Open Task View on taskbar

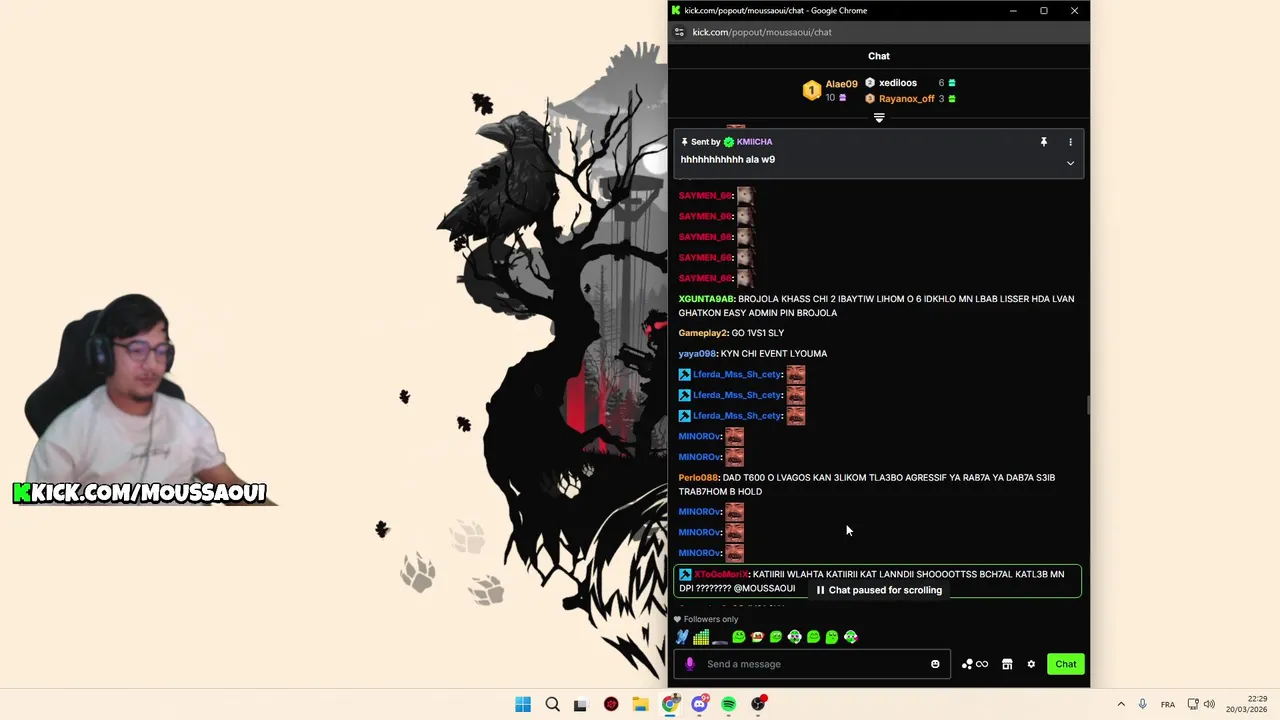point(580,704)
